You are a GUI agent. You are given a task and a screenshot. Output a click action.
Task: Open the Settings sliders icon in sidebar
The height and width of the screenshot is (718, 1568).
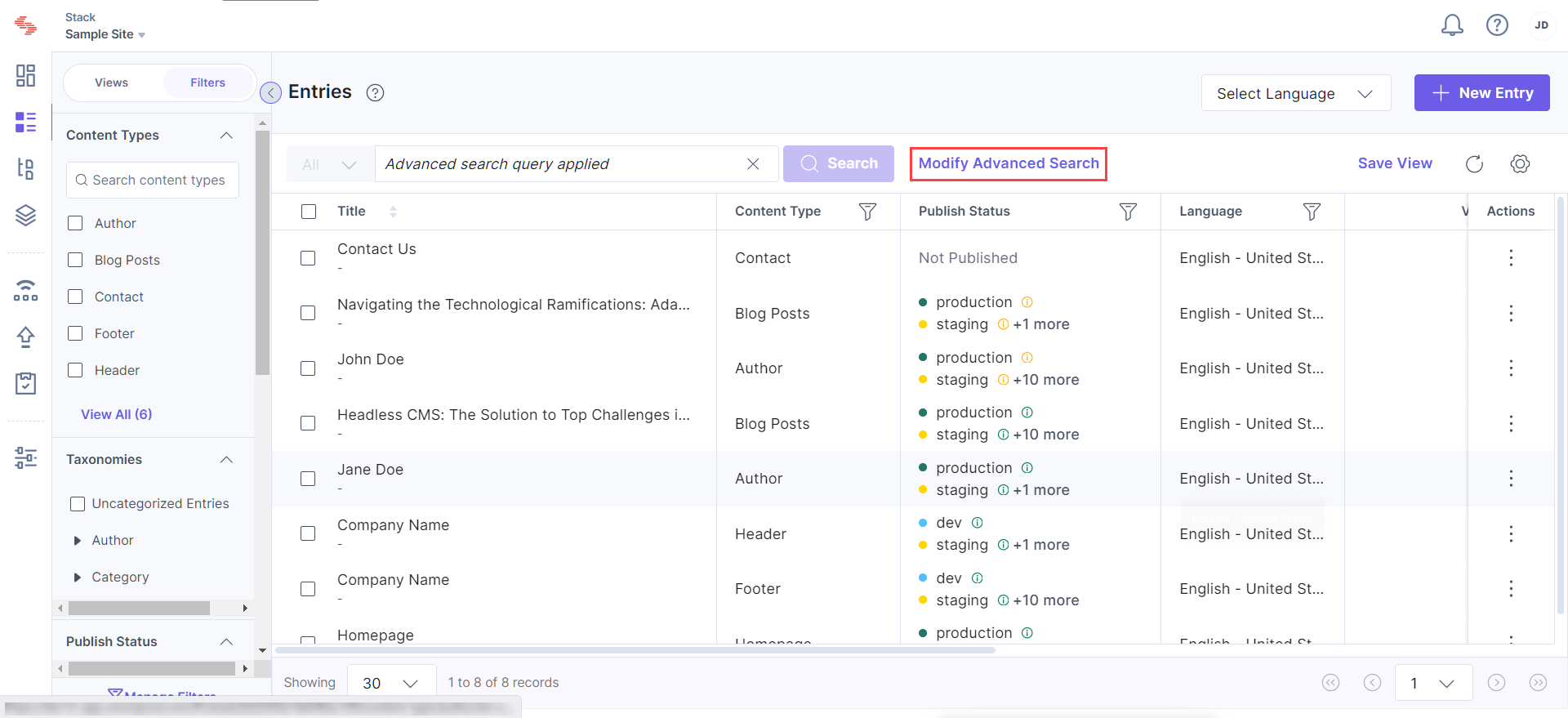[26, 457]
